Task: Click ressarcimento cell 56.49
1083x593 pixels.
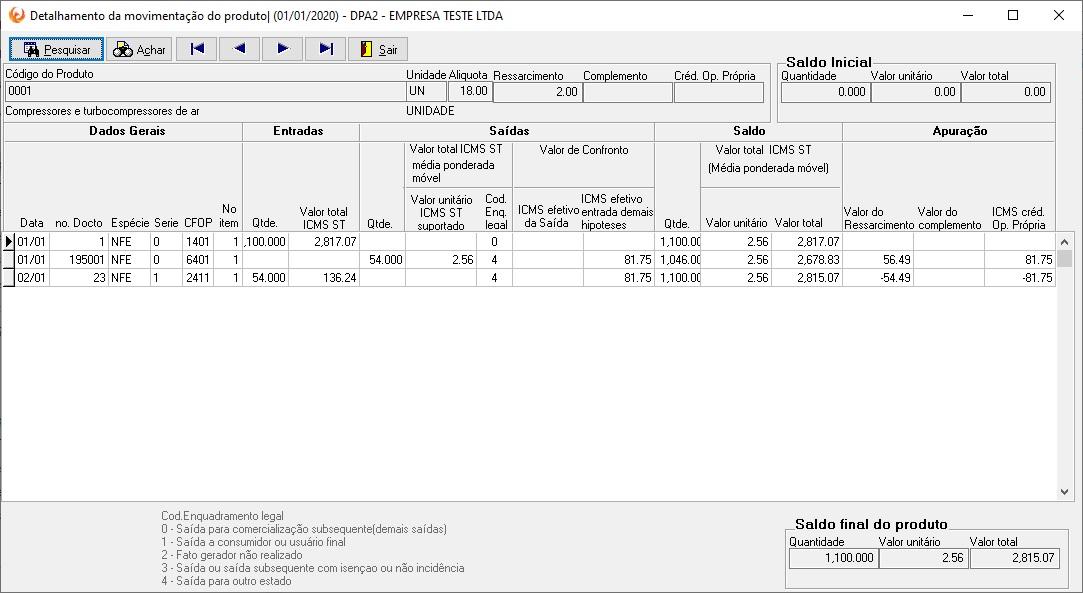Action: pos(878,260)
